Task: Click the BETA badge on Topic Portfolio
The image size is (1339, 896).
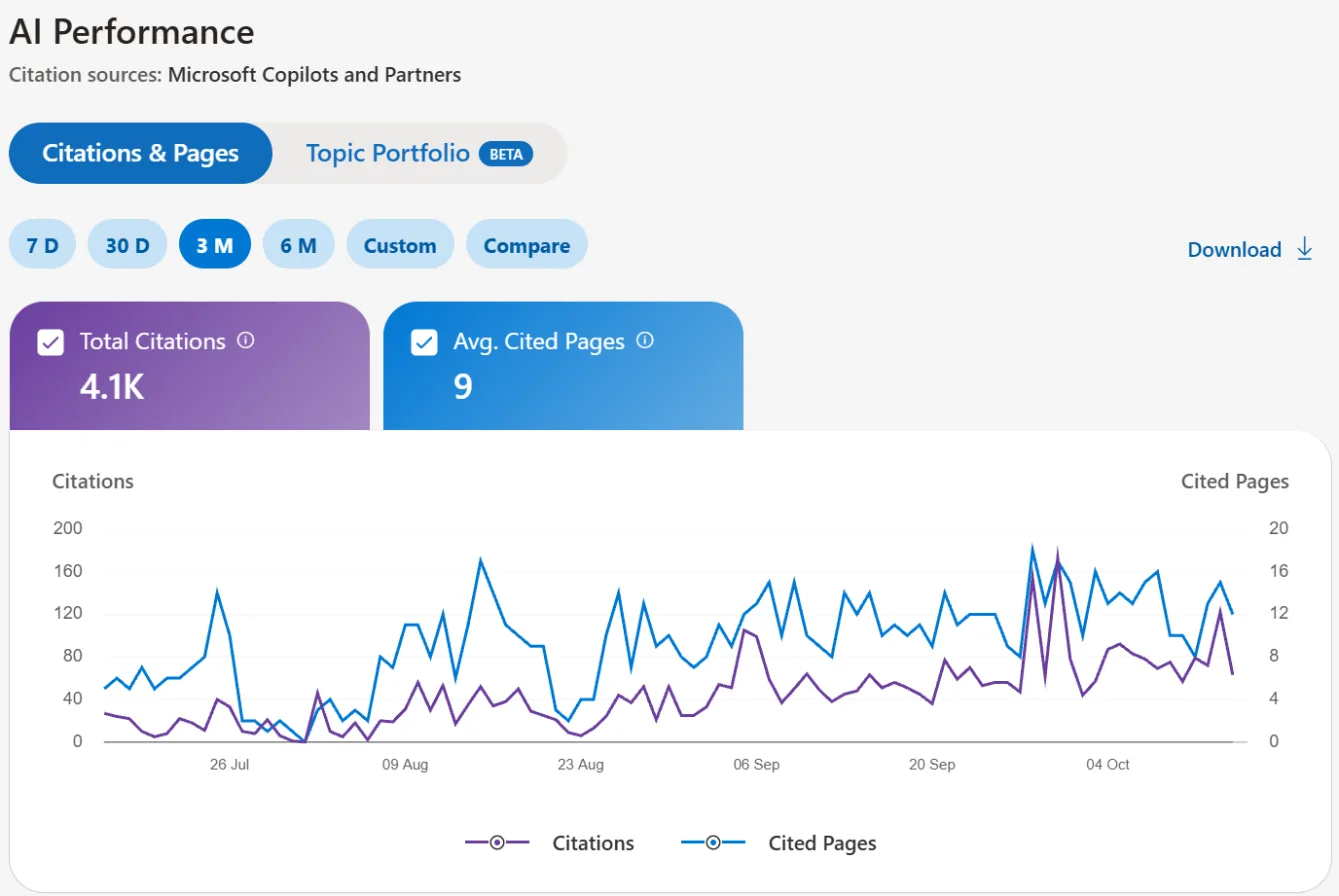Action: [x=506, y=154]
